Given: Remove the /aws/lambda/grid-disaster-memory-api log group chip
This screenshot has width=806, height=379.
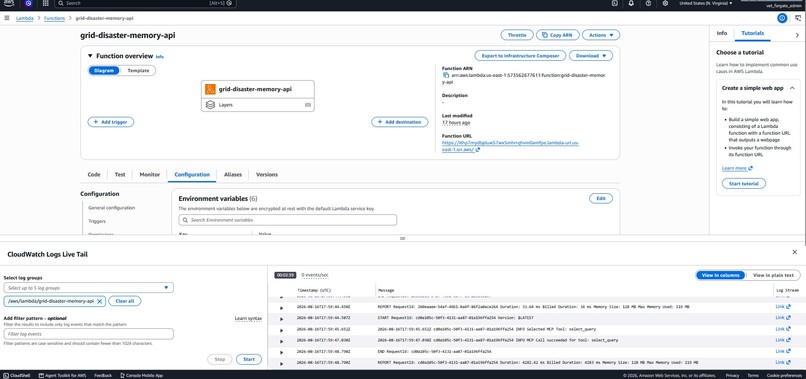Looking at the screenshot, I should pyautogui.click(x=100, y=301).
